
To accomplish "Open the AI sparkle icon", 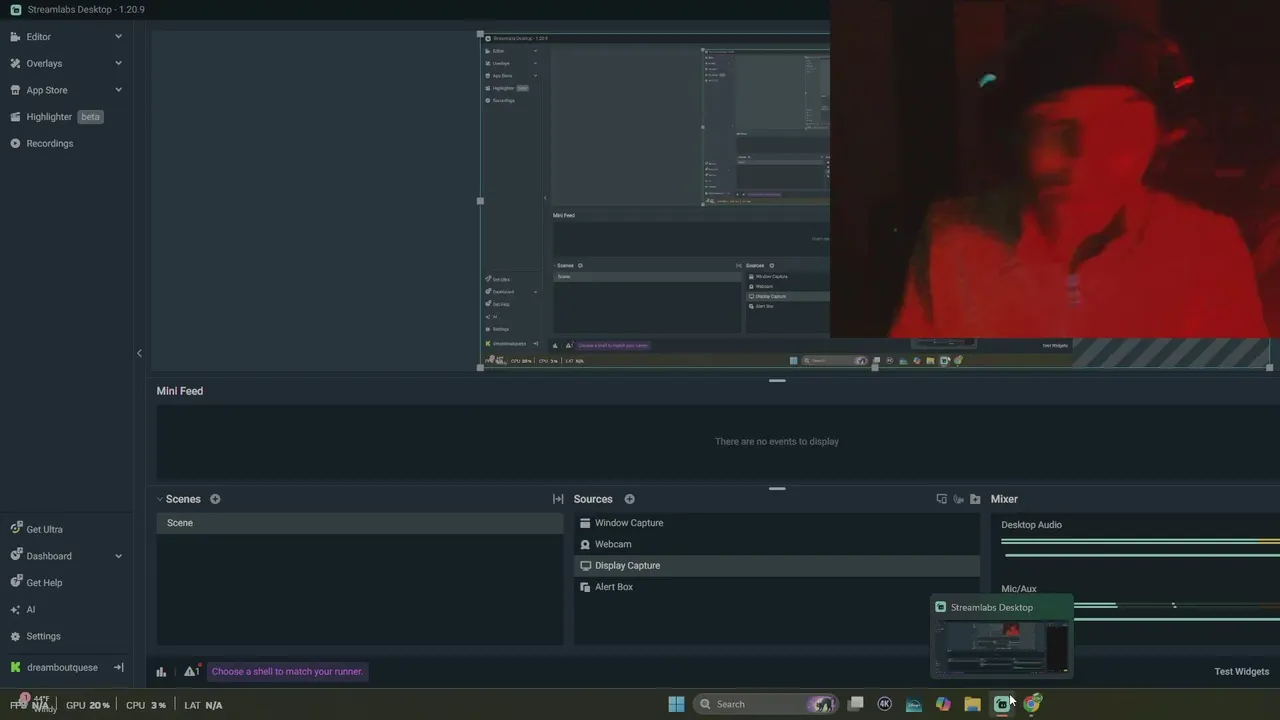I will click(15, 609).
